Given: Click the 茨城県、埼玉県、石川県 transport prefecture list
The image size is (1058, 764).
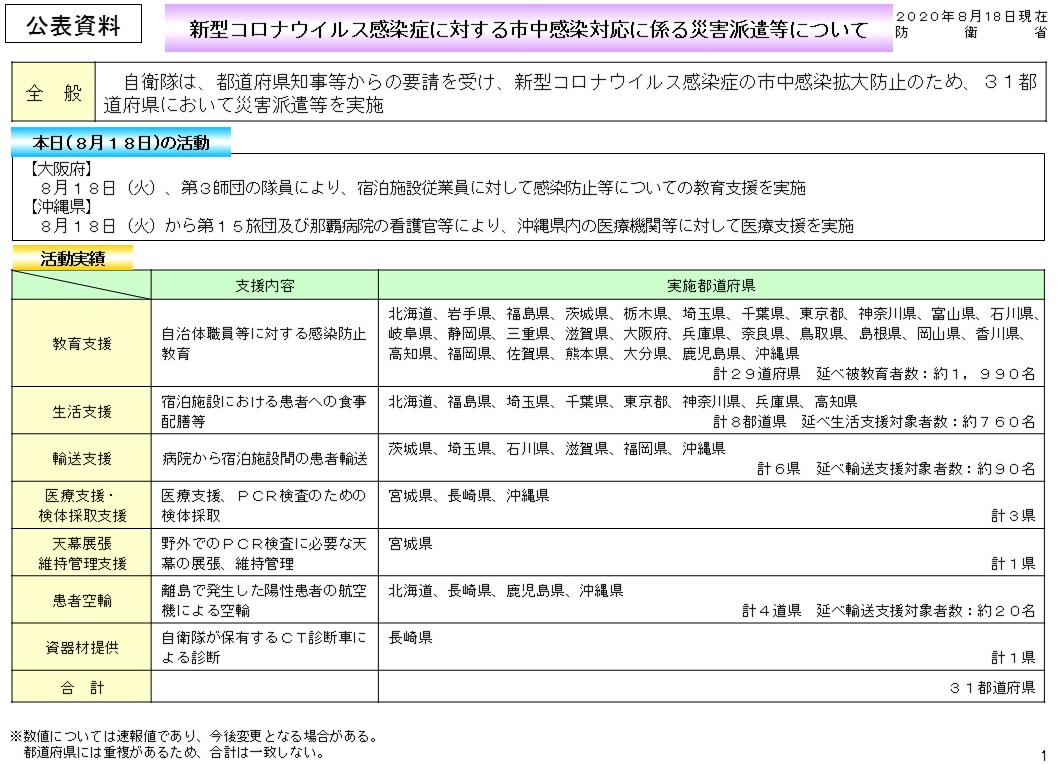Looking at the screenshot, I should tap(557, 448).
